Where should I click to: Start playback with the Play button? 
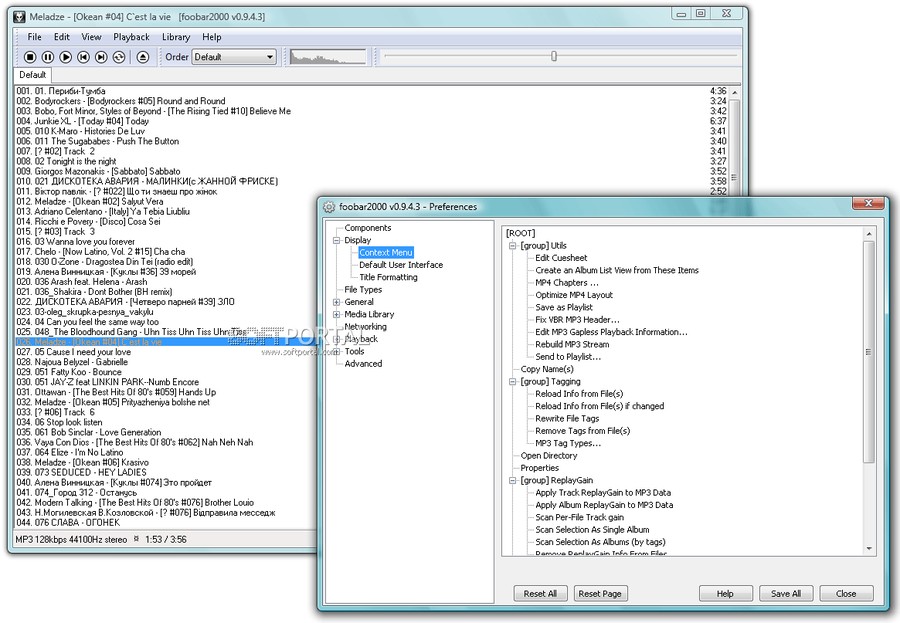[66, 57]
